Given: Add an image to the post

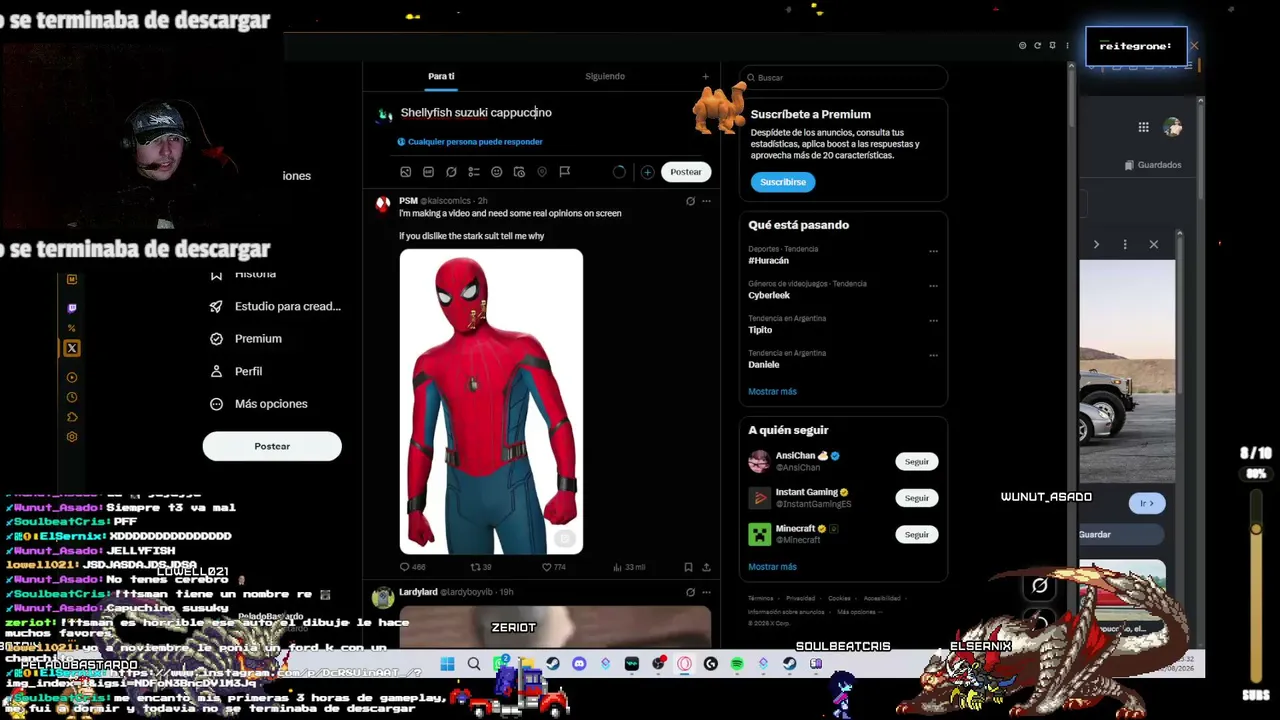Looking at the screenshot, I should point(405,172).
